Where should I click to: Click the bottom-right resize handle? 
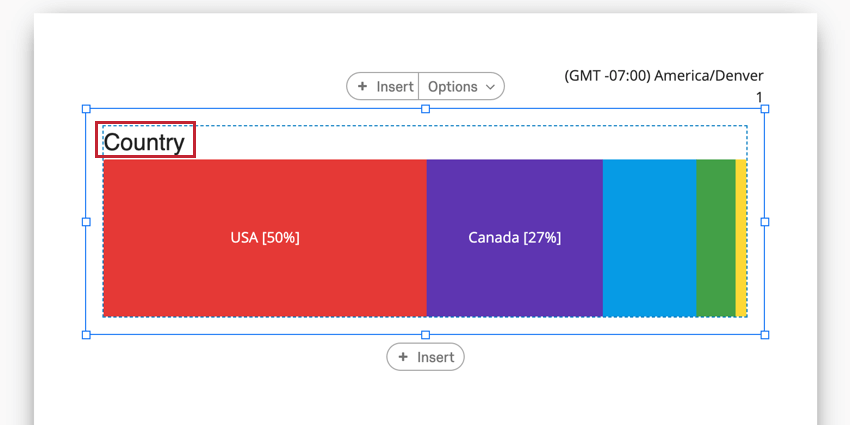pos(765,335)
